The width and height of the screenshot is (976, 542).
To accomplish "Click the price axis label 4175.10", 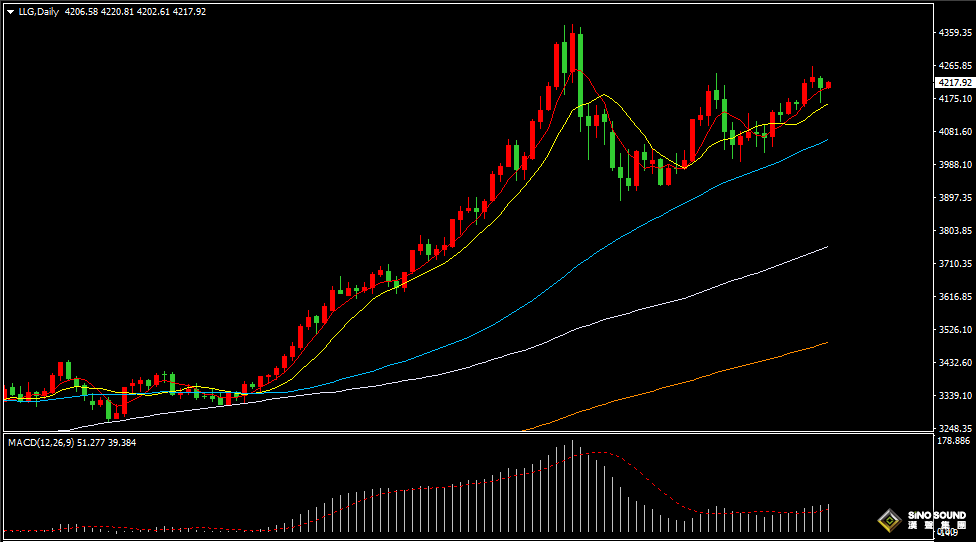I will pos(955,98).
